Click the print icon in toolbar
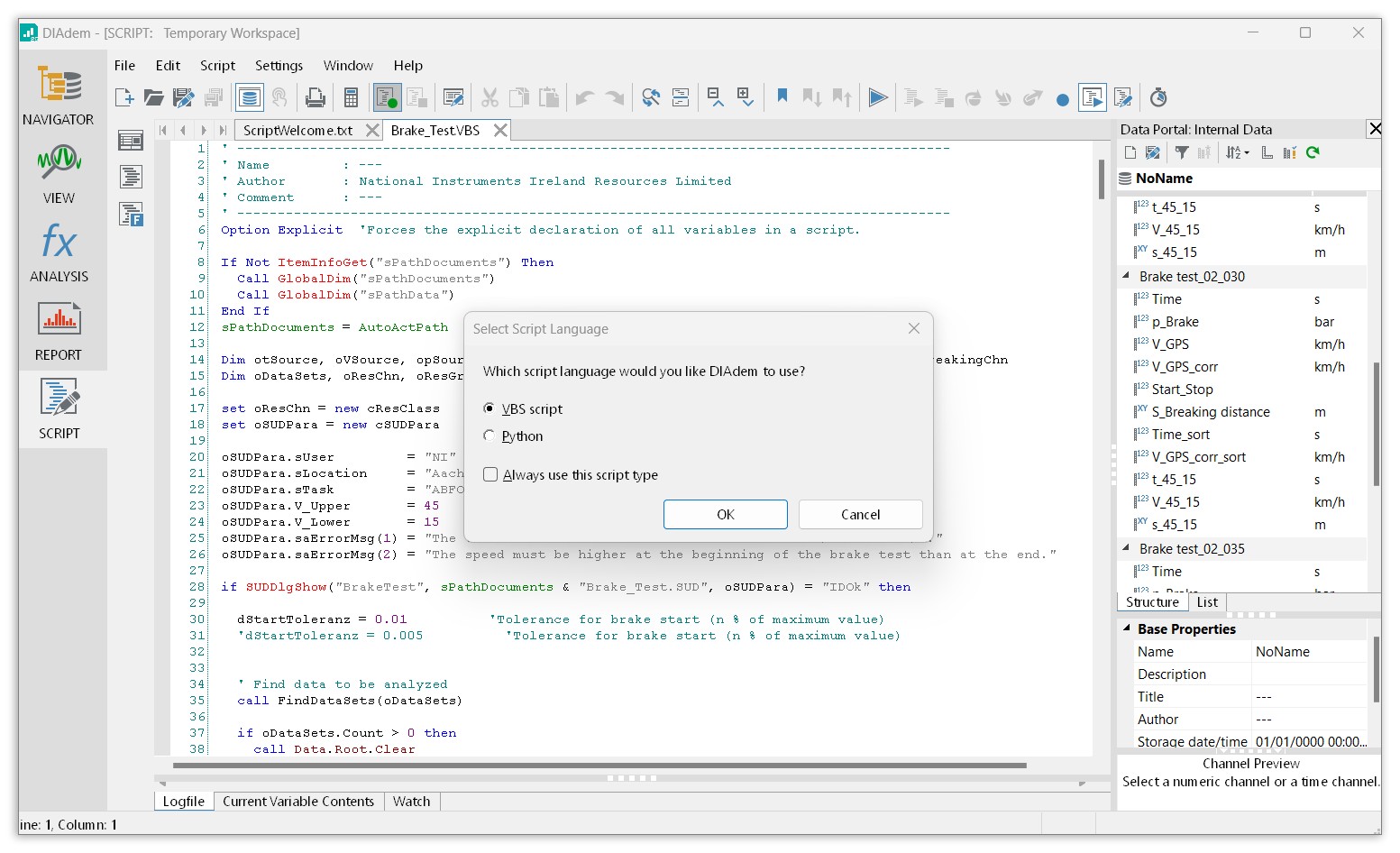Image resolution: width=1400 pixels, height=853 pixels. (316, 97)
